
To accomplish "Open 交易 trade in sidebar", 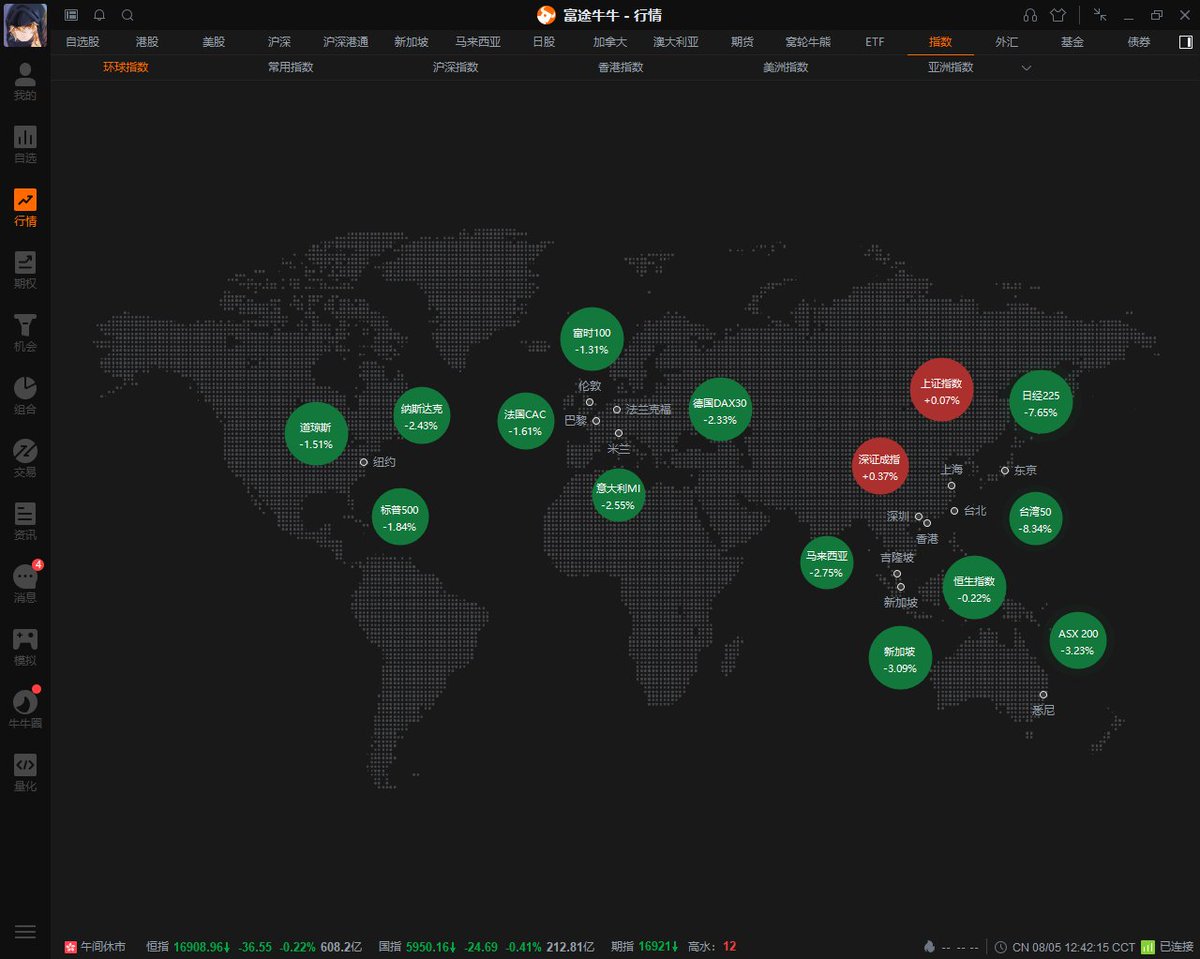I will pos(25,459).
